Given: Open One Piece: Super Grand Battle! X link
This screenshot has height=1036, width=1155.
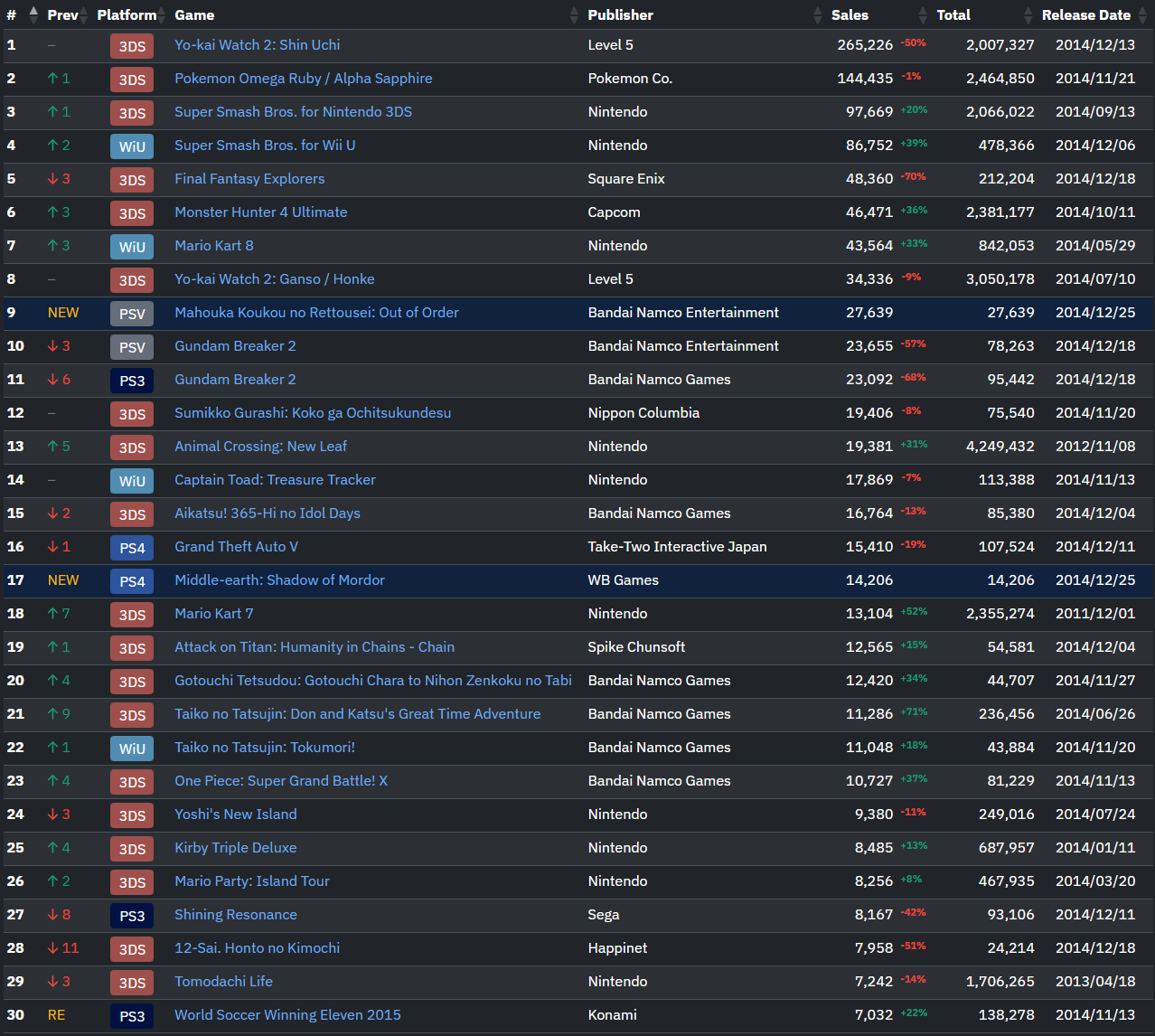Looking at the screenshot, I should click(x=281, y=780).
